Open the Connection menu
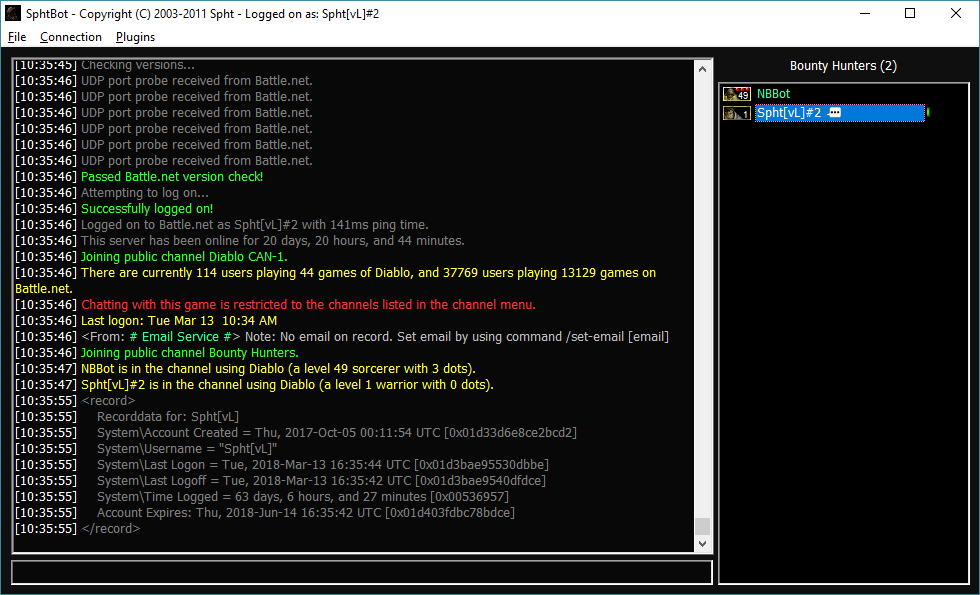The width and height of the screenshot is (980, 595). [x=71, y=37]
